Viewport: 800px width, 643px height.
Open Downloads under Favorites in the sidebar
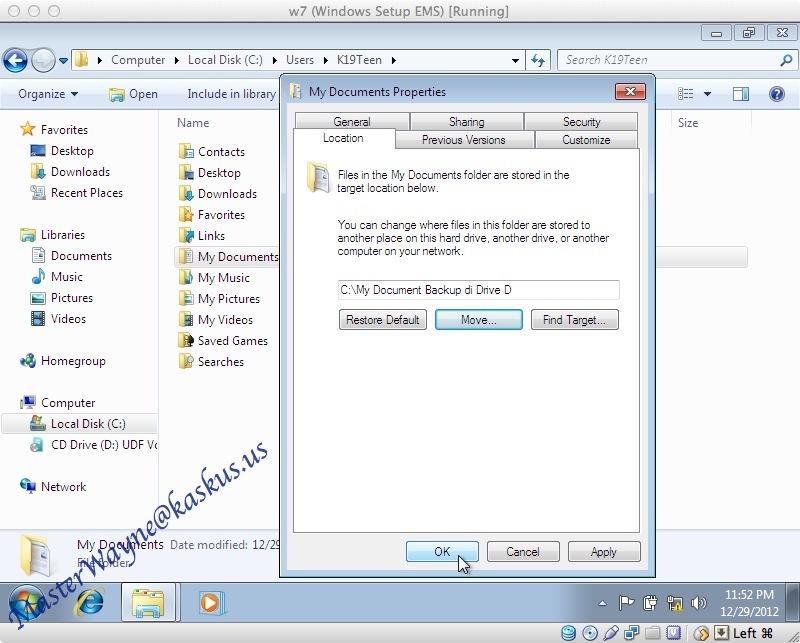(80, 171)
